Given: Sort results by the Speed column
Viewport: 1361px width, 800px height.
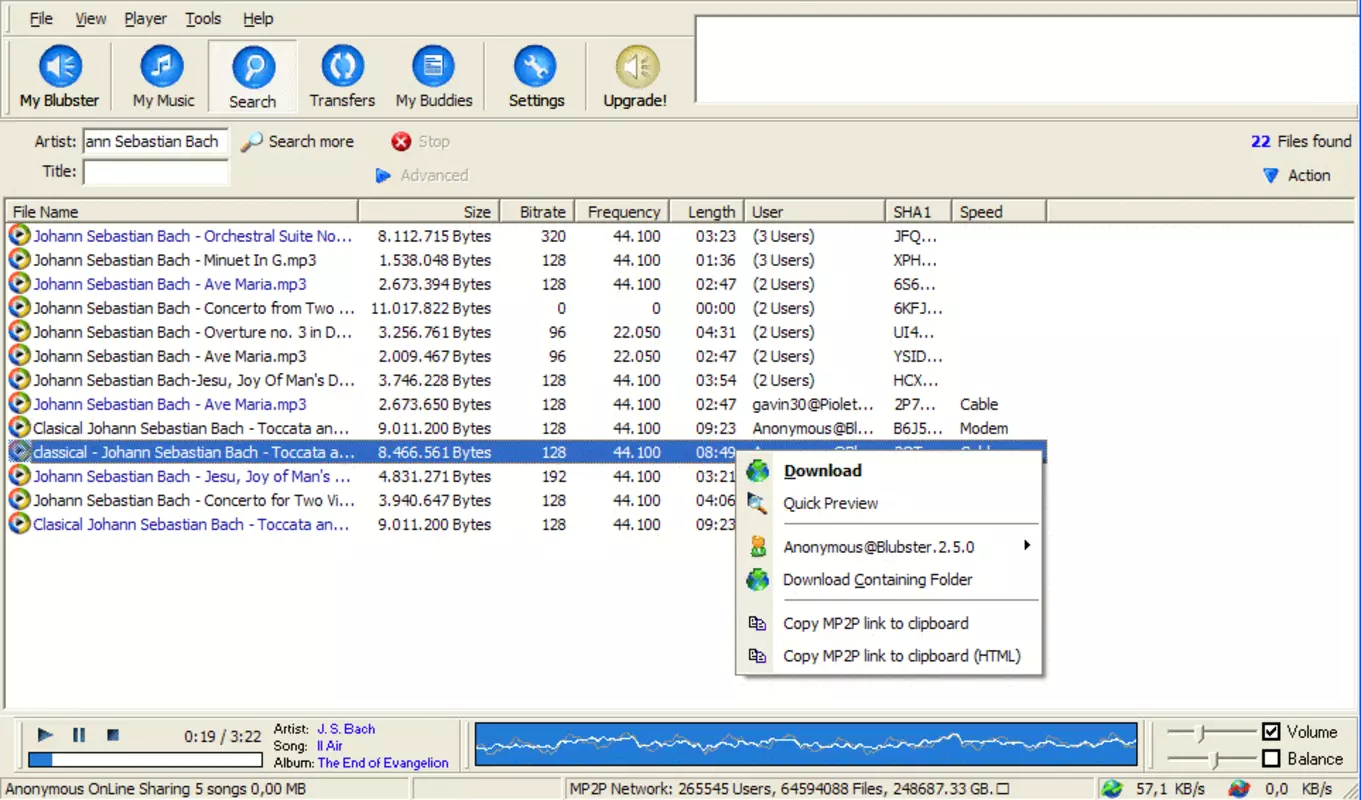Looking at the screenshot, I should pos(999,212).
